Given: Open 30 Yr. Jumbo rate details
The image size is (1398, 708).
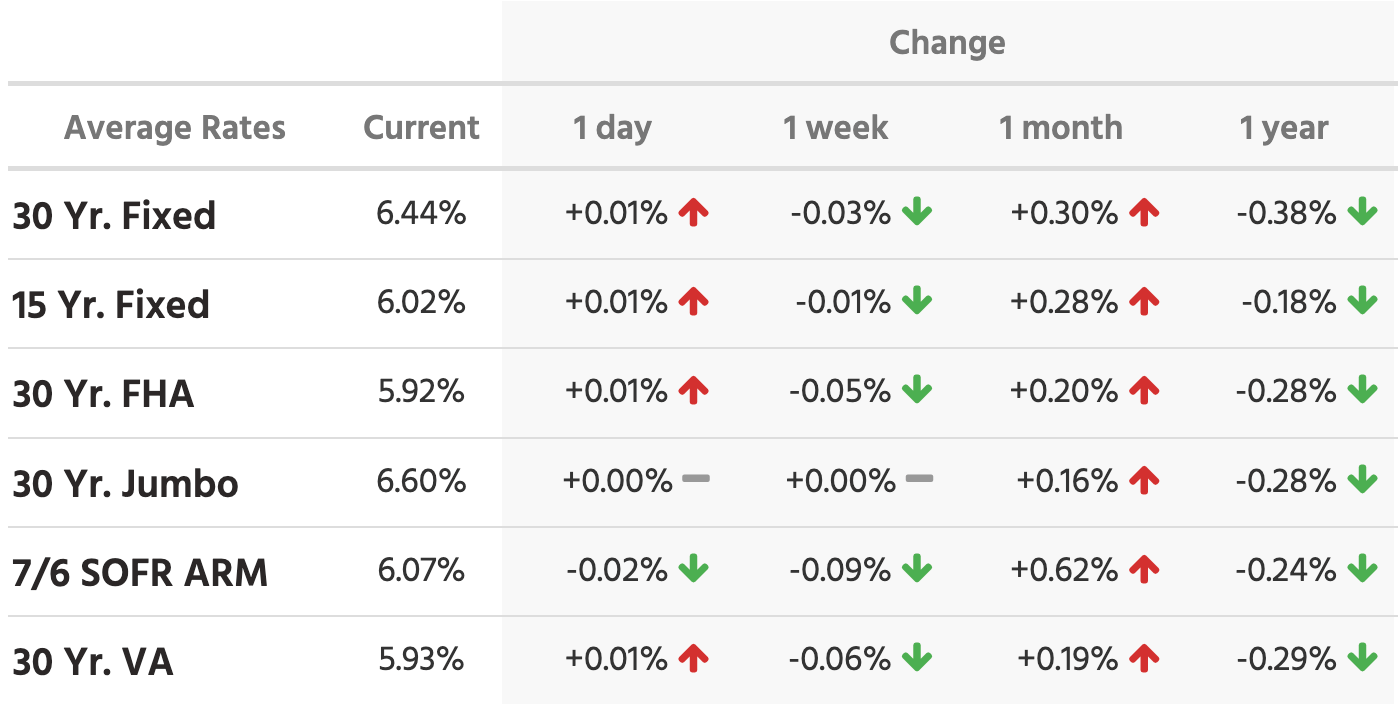Looking at the screenshot, I should [125, 484].
